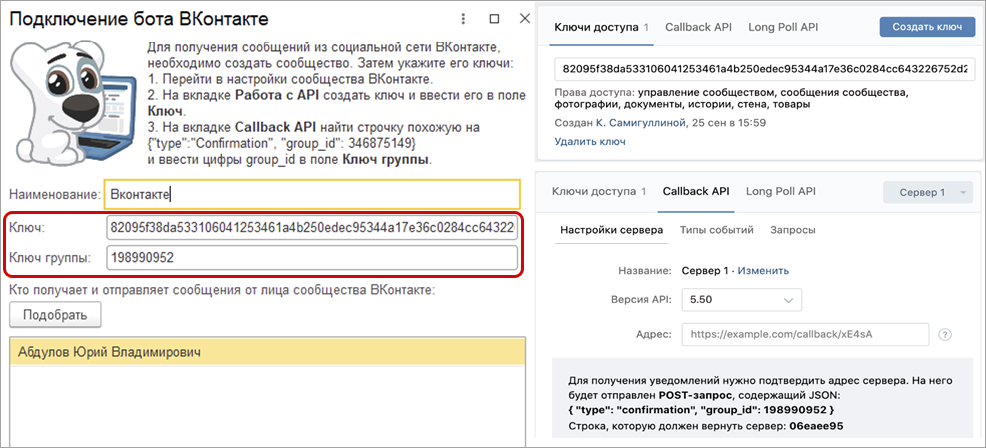Switch to the Типы событий tab
The width and height of the screenshot is (986, 448).
point(716,230)
